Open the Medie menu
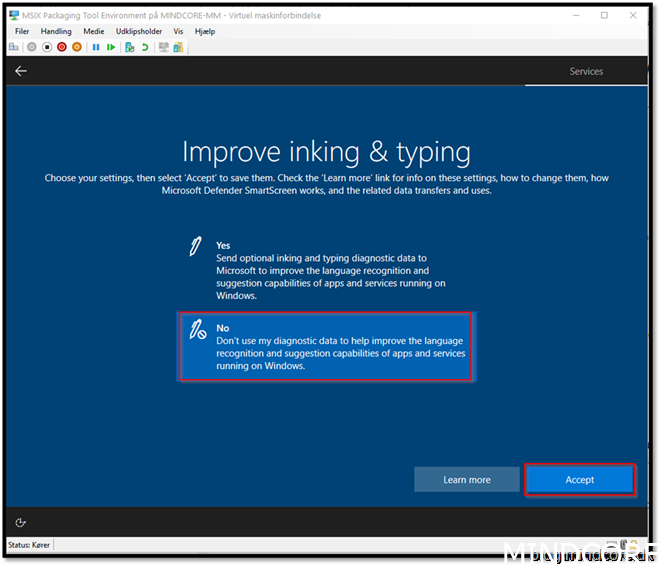Screen dimensions: 661x566 tap(93, 32)
